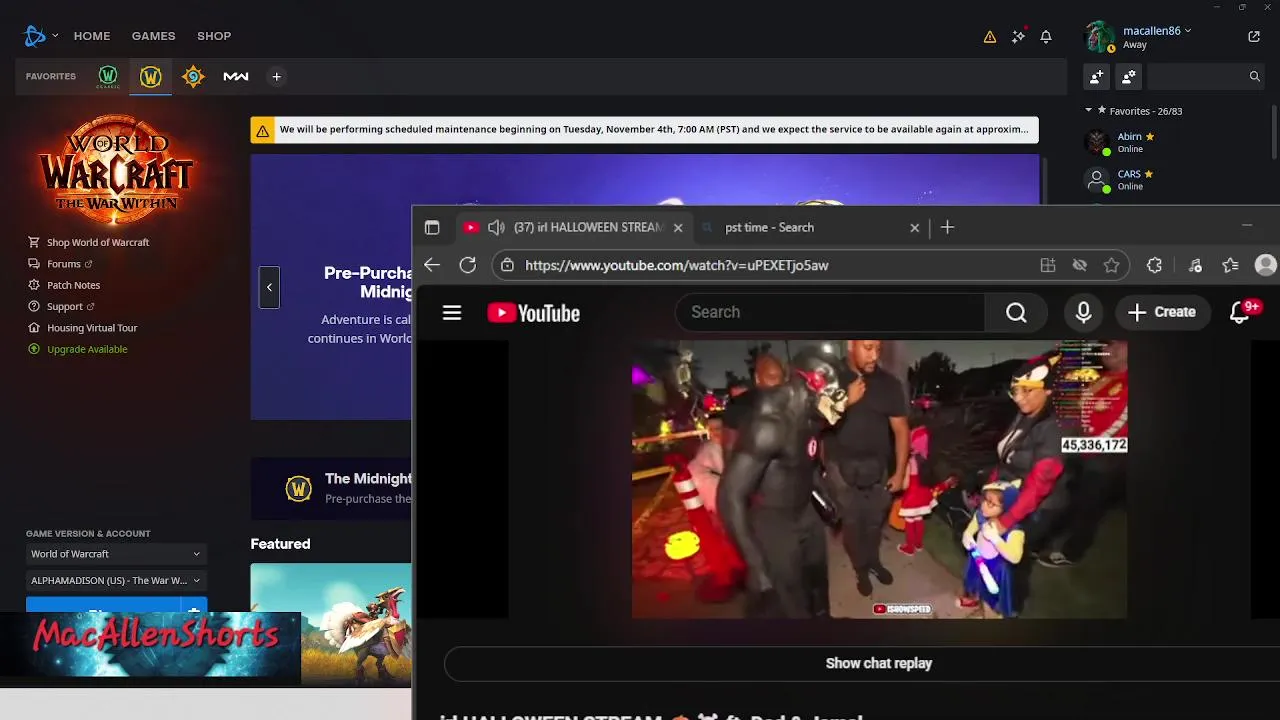1280x720 pixels.
Task: Open Call of Duty MW favorite
Action: 236,76
